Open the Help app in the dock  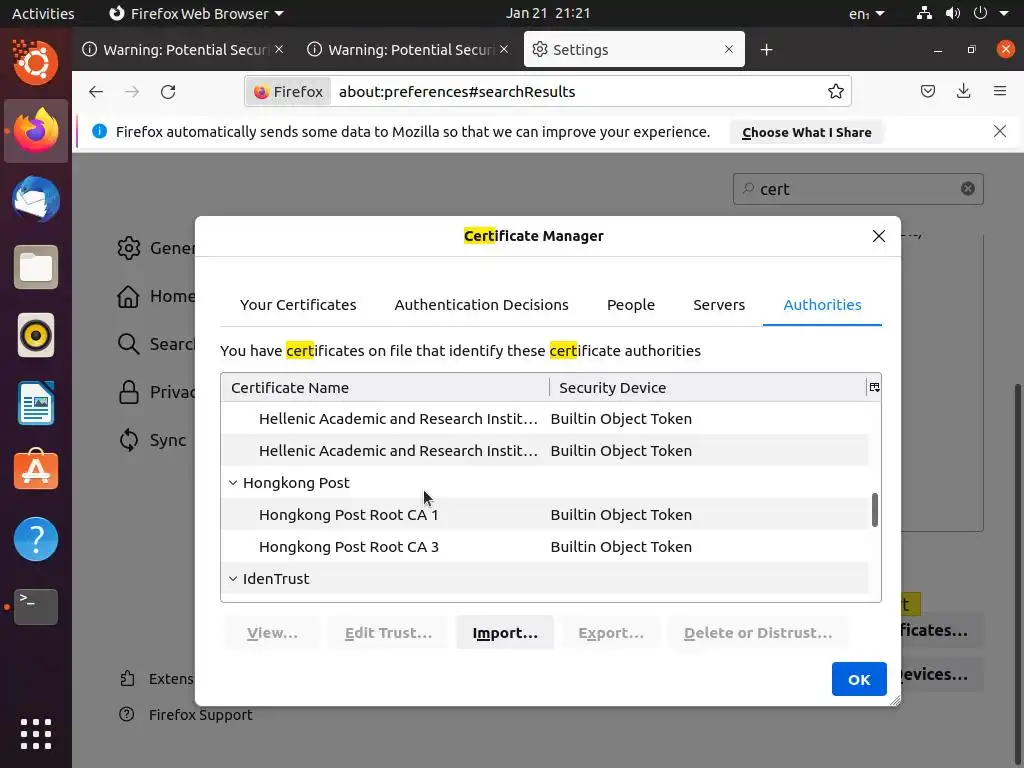36,539
